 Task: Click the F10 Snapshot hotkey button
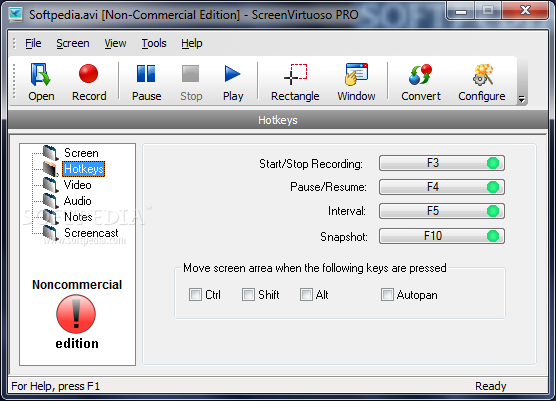click(442, 236)
